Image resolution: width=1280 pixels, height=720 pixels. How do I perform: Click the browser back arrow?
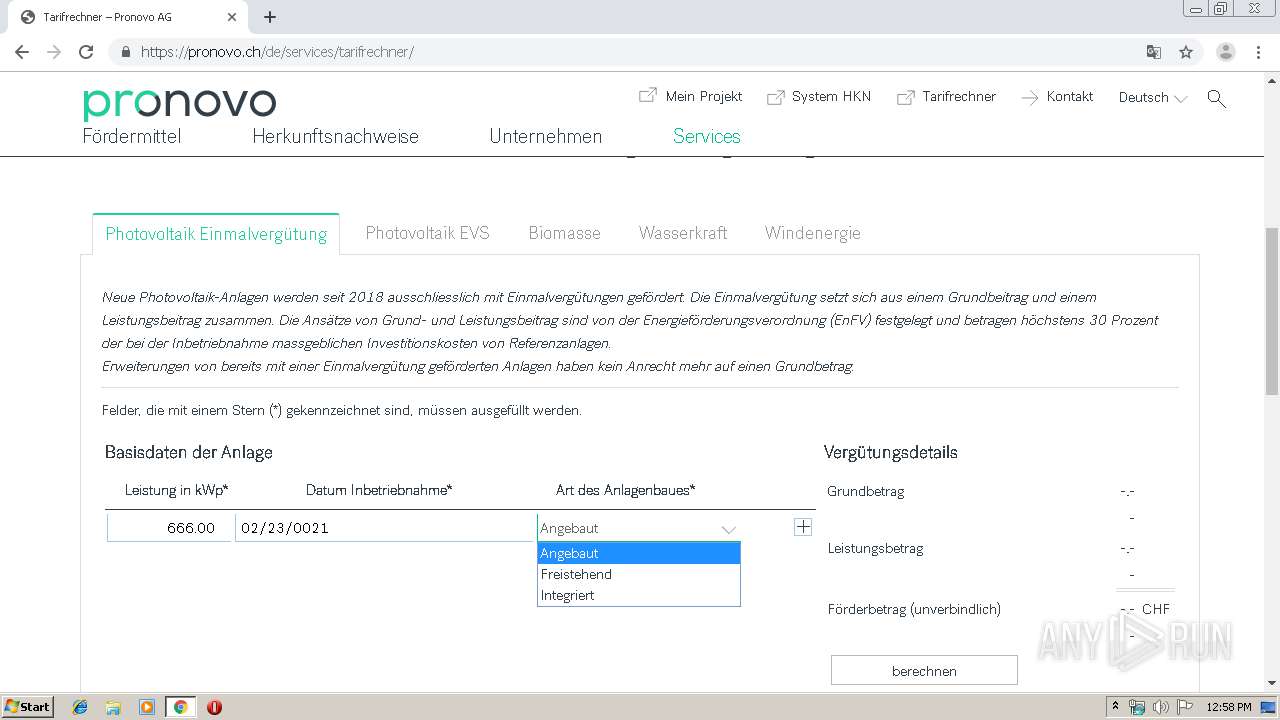coord(22,52)
